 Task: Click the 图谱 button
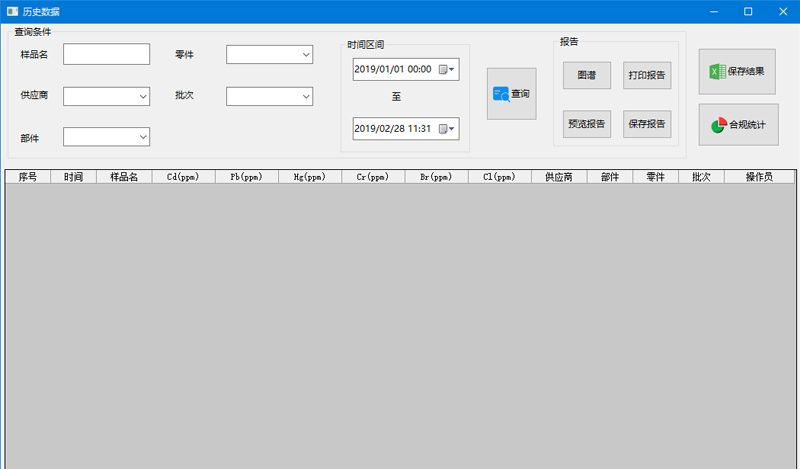coord(586,76)
